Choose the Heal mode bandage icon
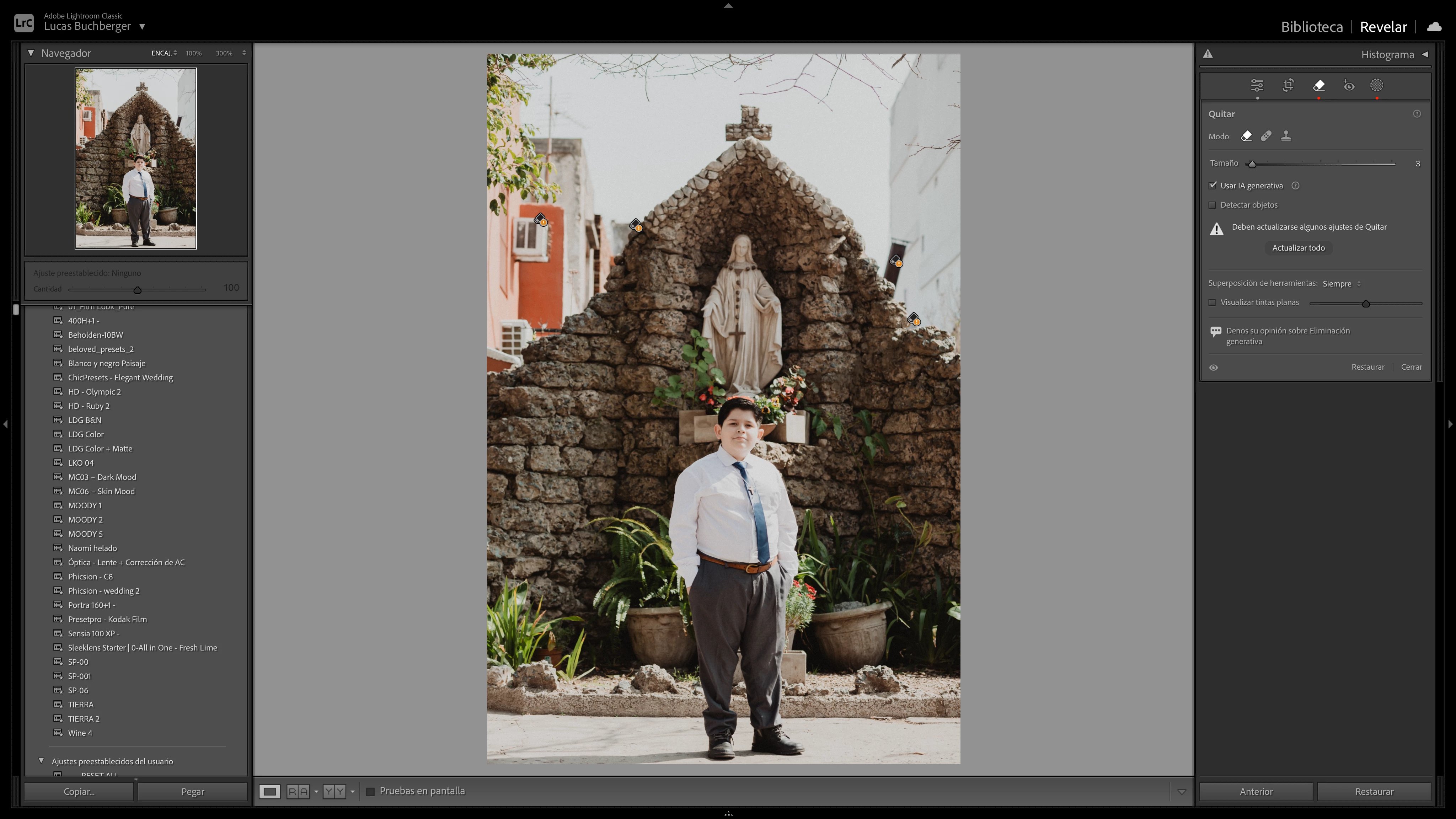Screen dimensions: 1456x819 tap(1266, 136)
